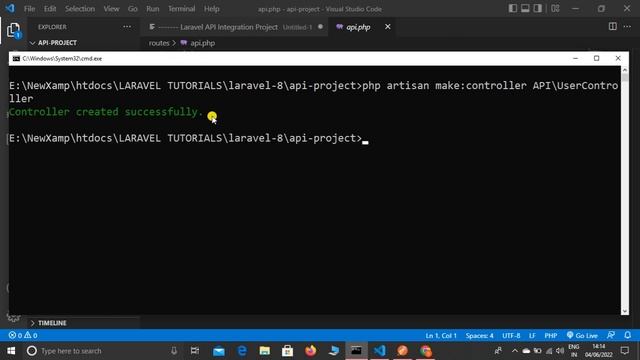Toggle the bottom panel layout
640x360 pixels.
click(x=525, y=9)
